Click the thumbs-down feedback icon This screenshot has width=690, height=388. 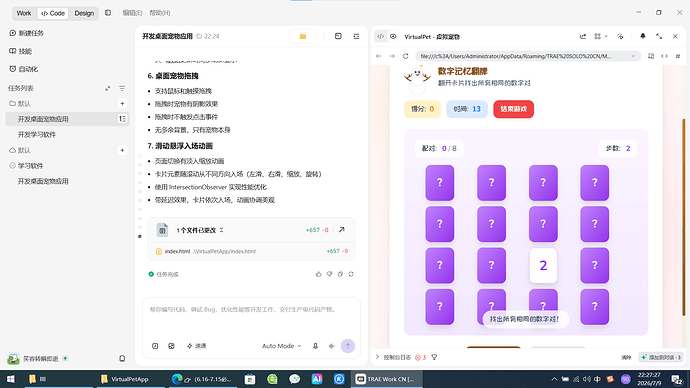[329, 274]
